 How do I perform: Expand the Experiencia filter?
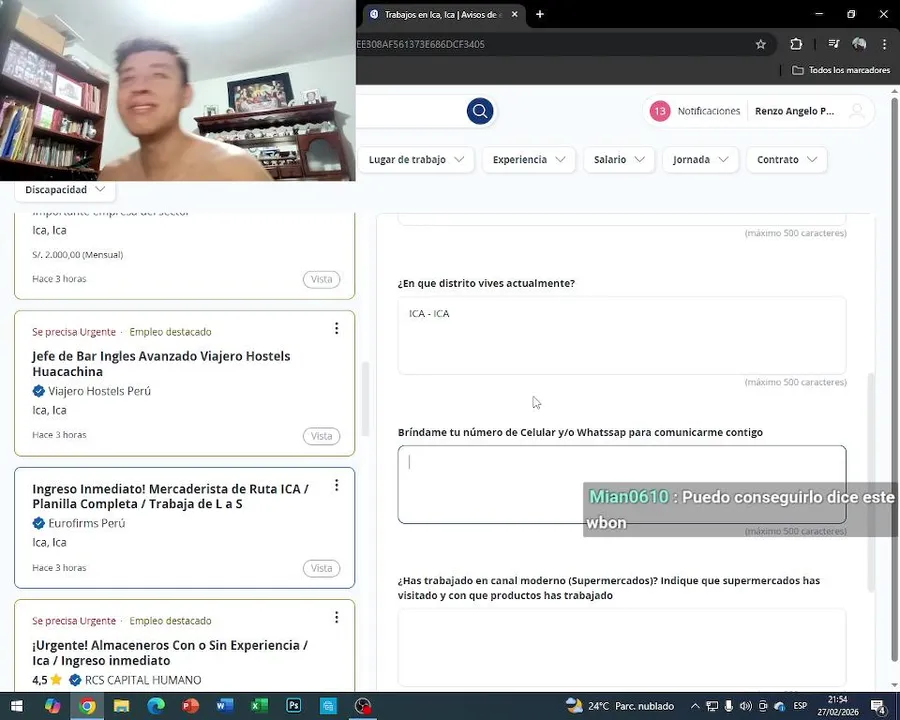[529, 160]
